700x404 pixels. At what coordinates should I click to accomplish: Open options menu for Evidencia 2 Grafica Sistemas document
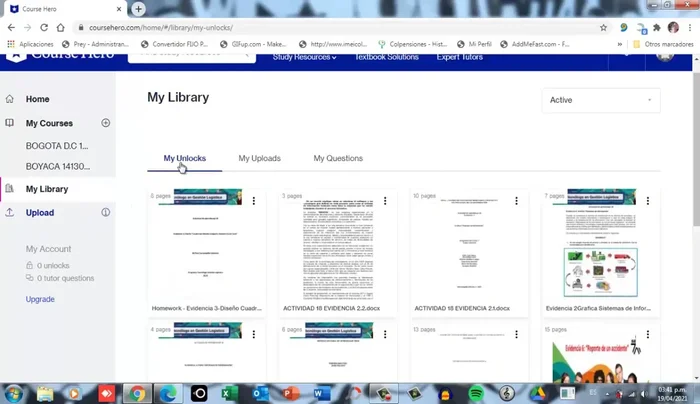(647, 201)
